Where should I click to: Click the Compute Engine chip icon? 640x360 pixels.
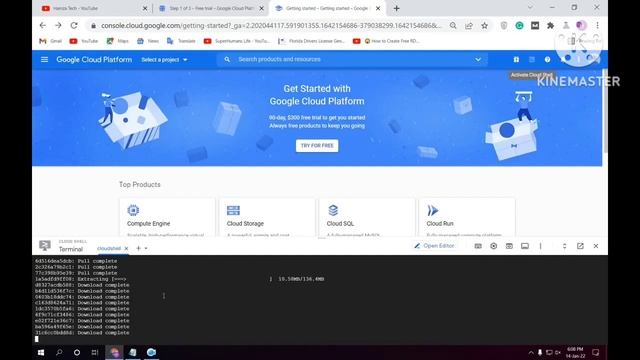coord(133,210)
